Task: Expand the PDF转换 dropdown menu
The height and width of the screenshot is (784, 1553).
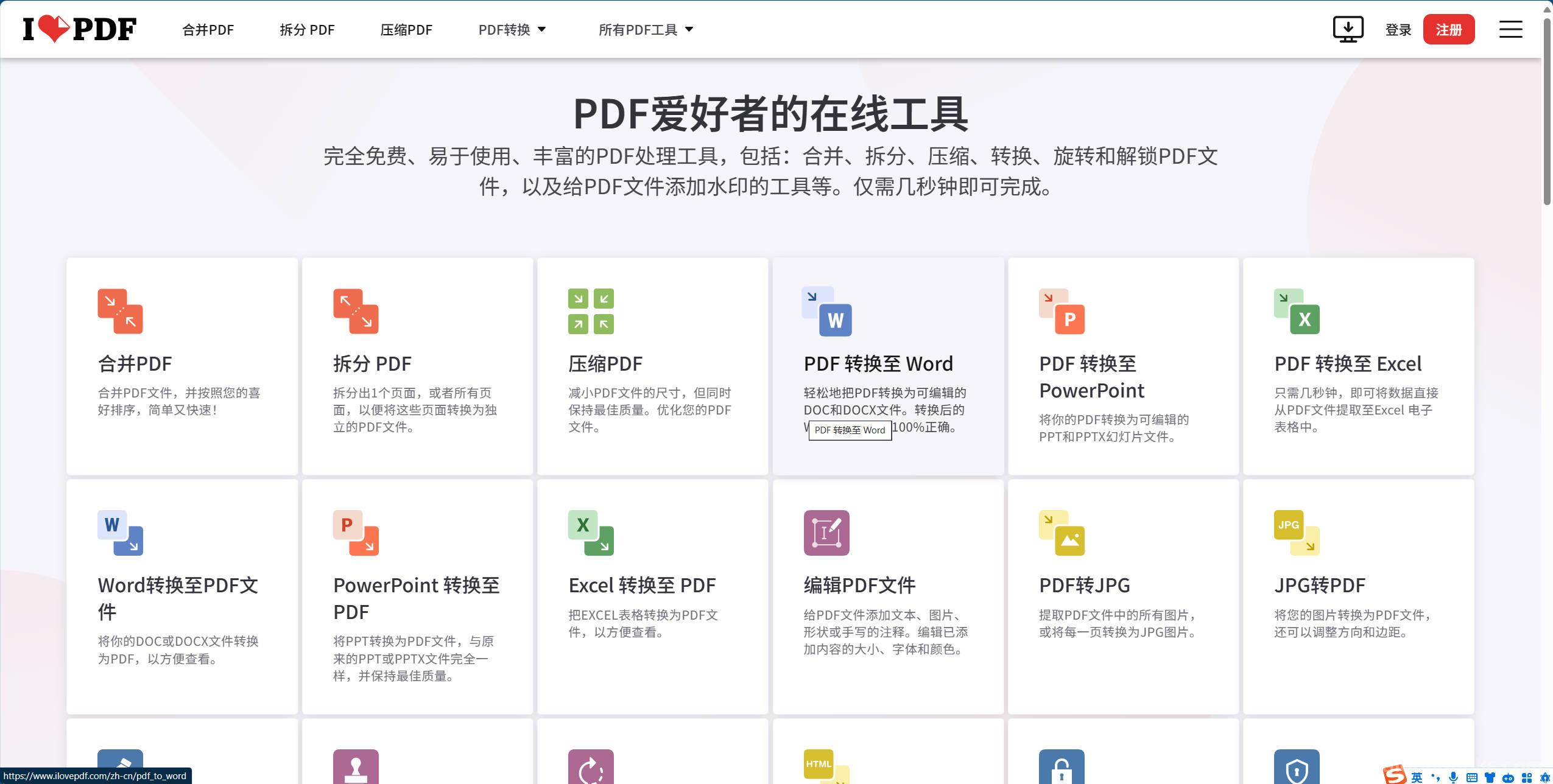Action: [512, 30]
